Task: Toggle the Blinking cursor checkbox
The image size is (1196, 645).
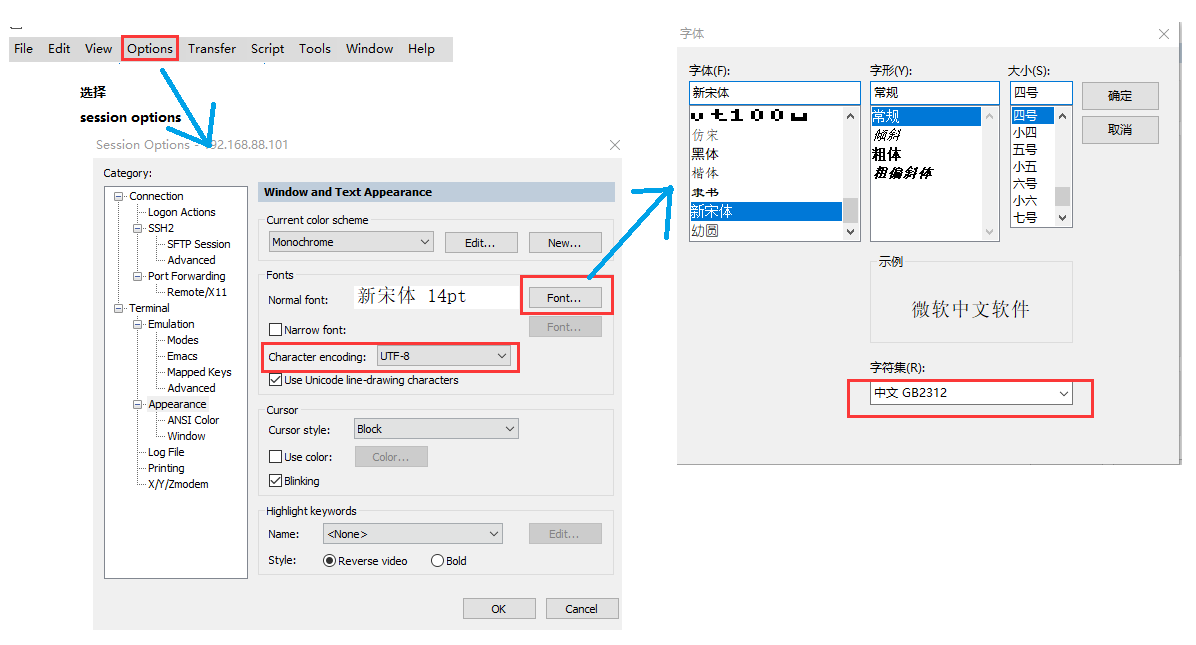Action: (276, 481)
